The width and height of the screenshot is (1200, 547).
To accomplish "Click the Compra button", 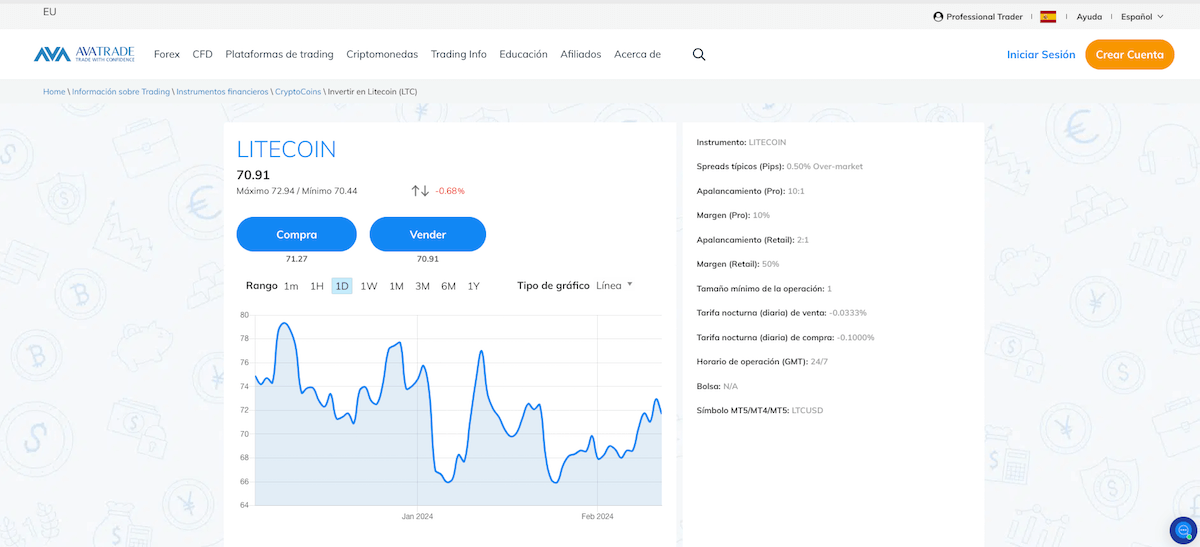I will click(x=297, y=234).
